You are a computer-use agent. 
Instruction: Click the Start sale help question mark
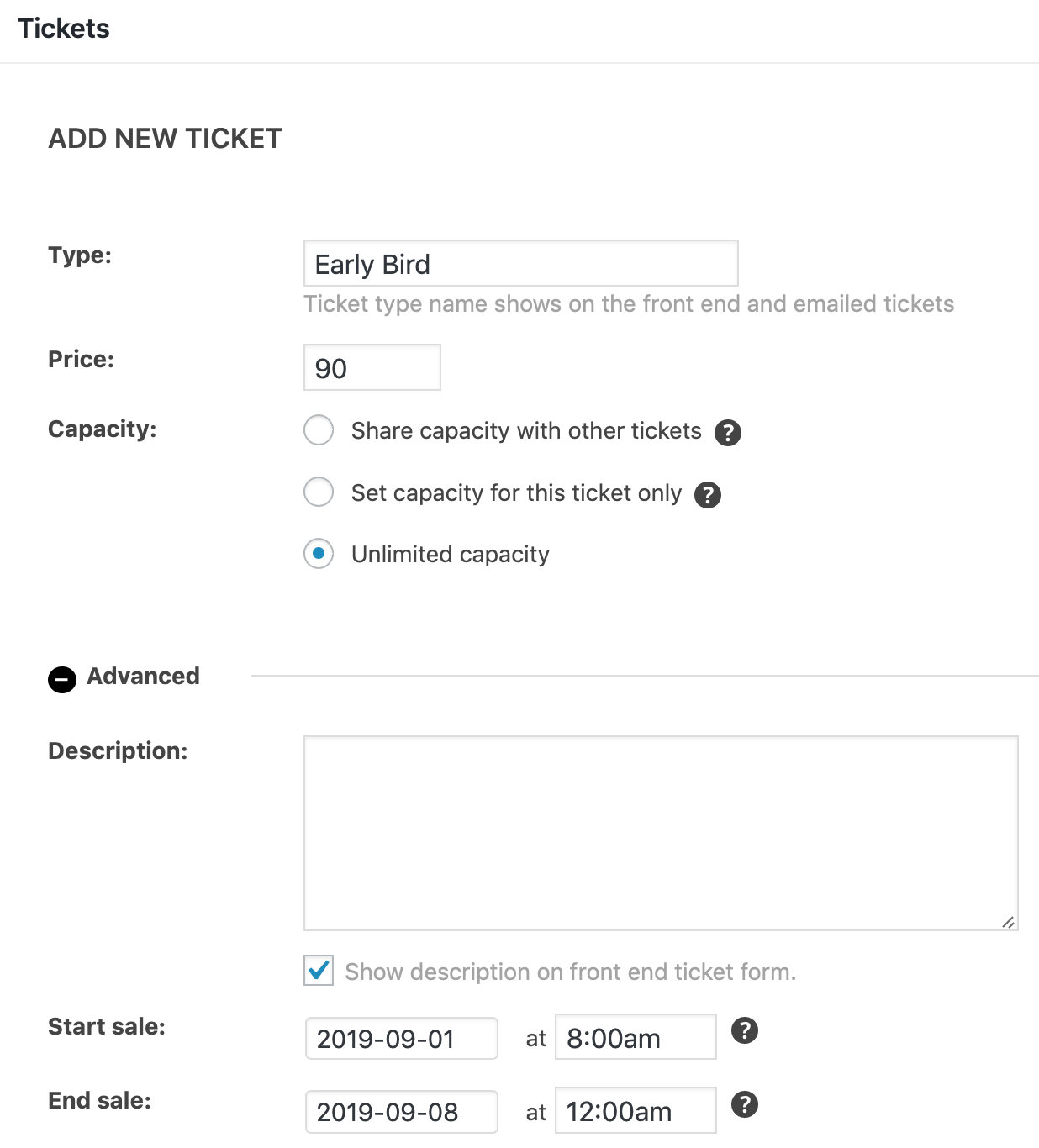(745, 1030)
